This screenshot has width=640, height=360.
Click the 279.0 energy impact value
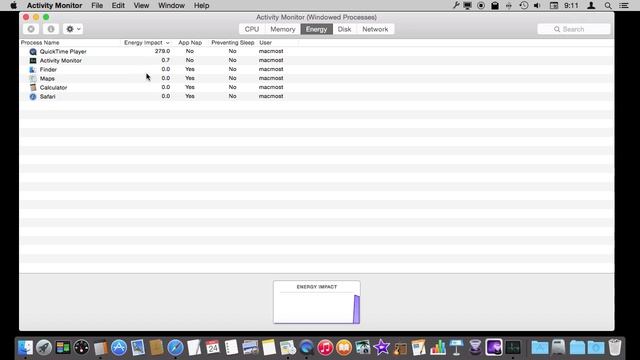click(x=162, y=51)
